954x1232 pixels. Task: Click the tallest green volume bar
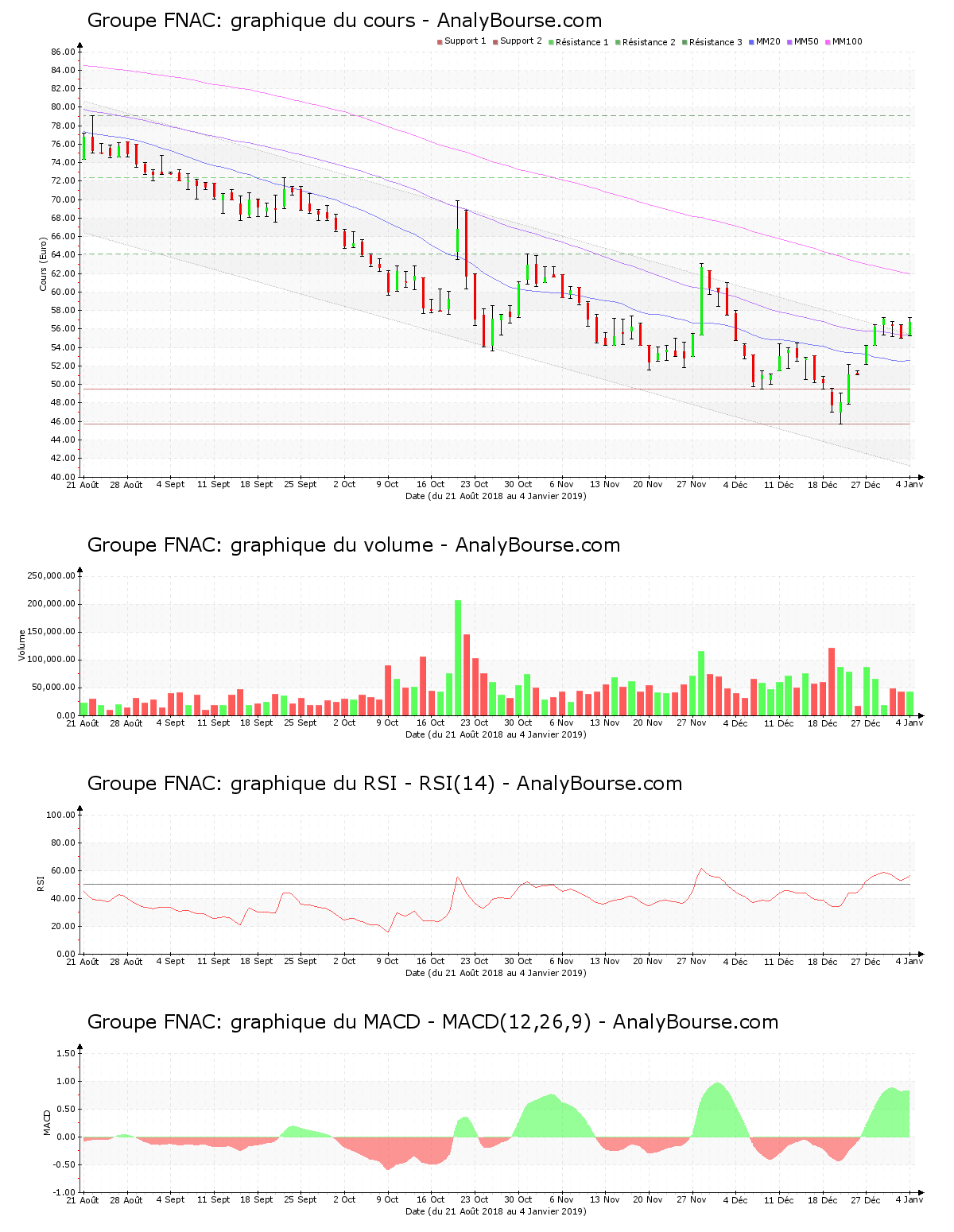pos(458,657)
